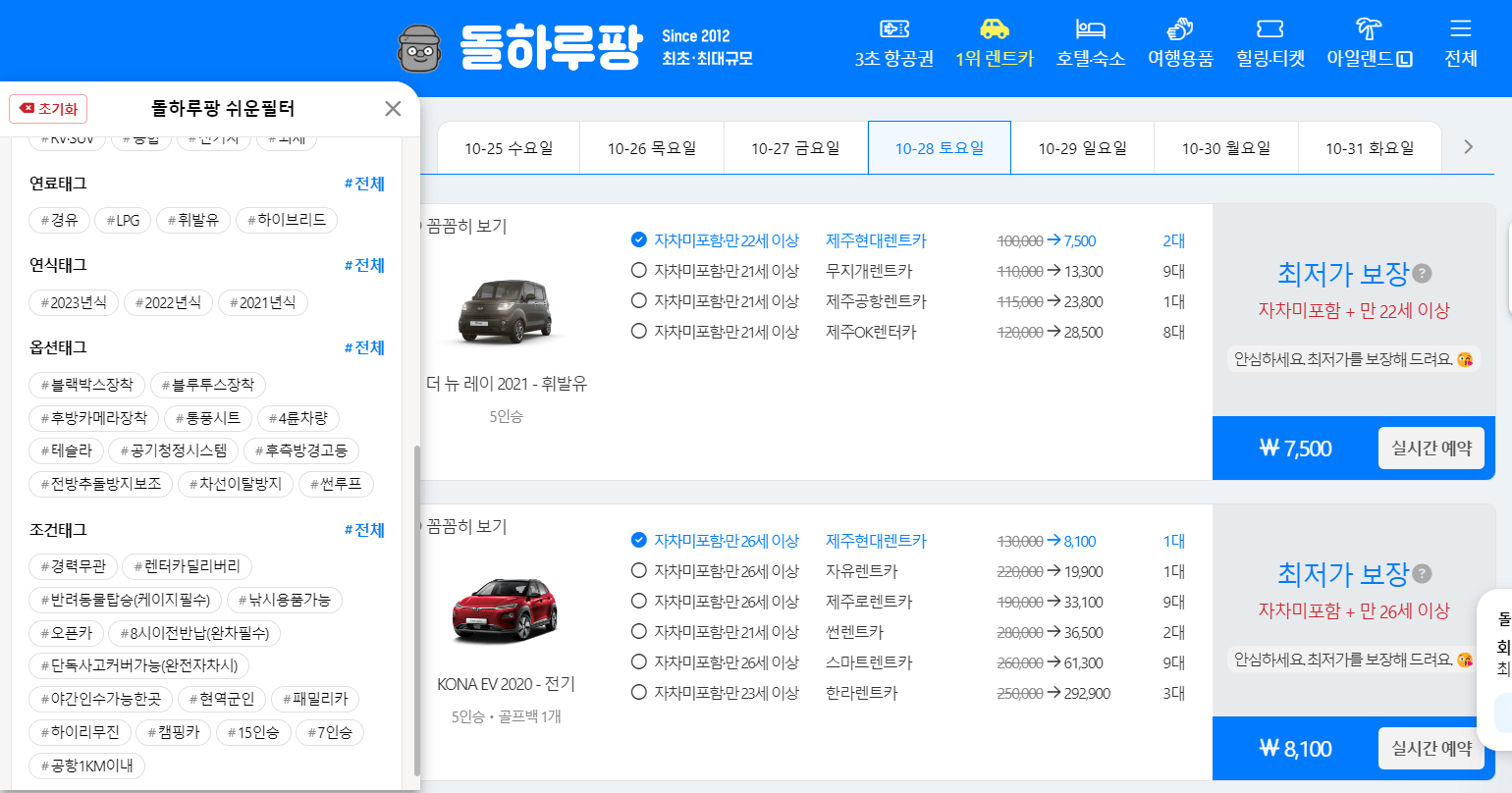The height and width of the screenshot is (793, 1512).
Task: Enable the #블루투스장착 option tag
Action: pyautogui.click(x=208, y=385)
